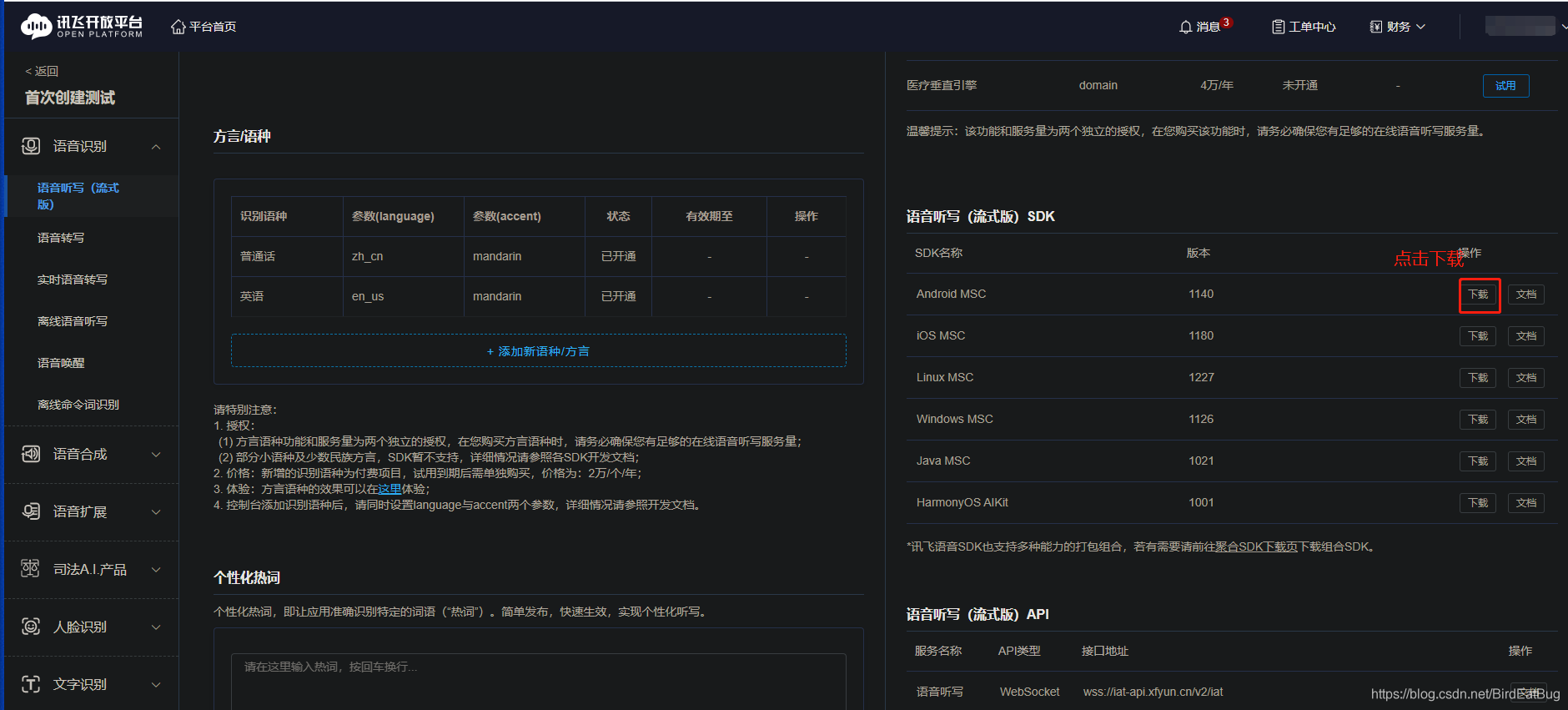Collapse the 语音识别 section chevron

(156, 147)
